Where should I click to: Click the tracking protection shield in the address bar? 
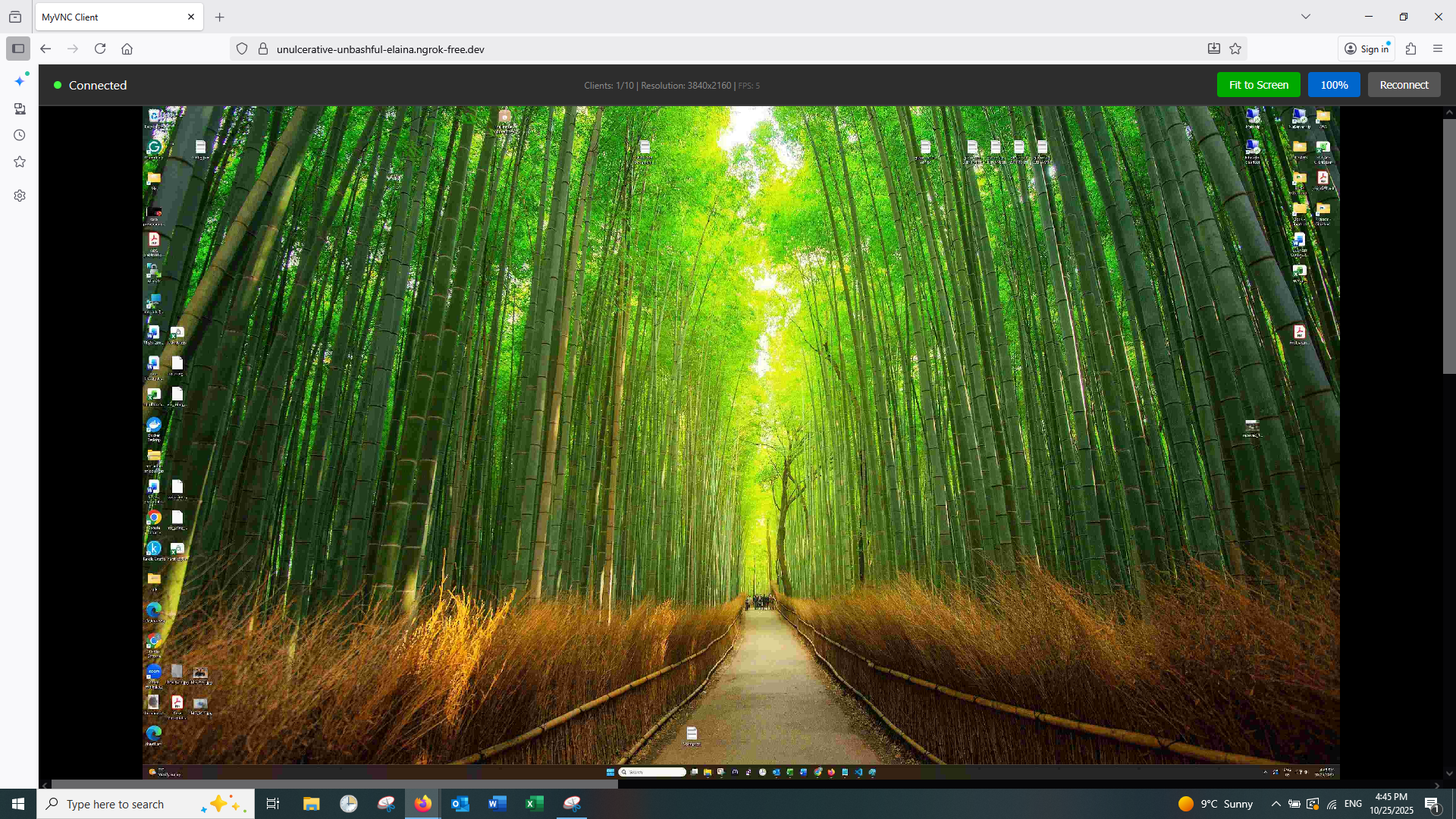tap(241, 49)
